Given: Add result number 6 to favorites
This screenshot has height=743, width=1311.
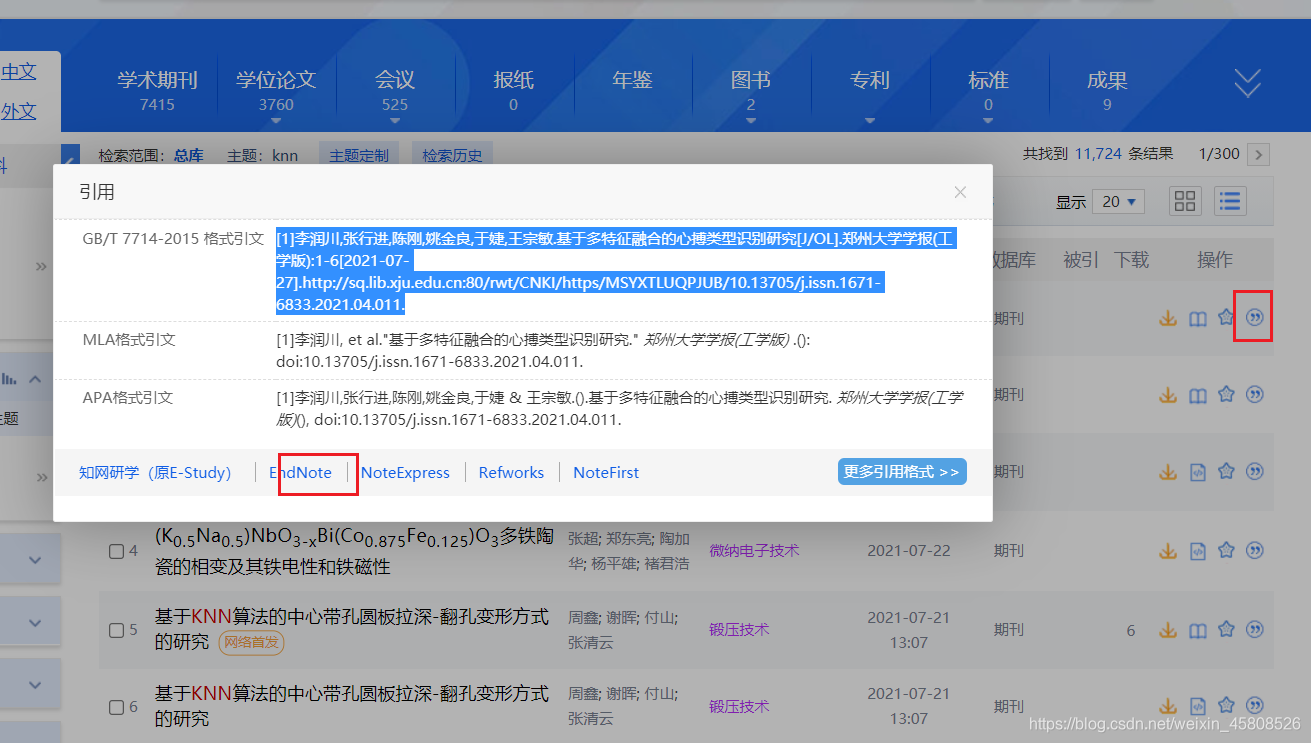Looking at the screenshot, I should coord(1226,706).
